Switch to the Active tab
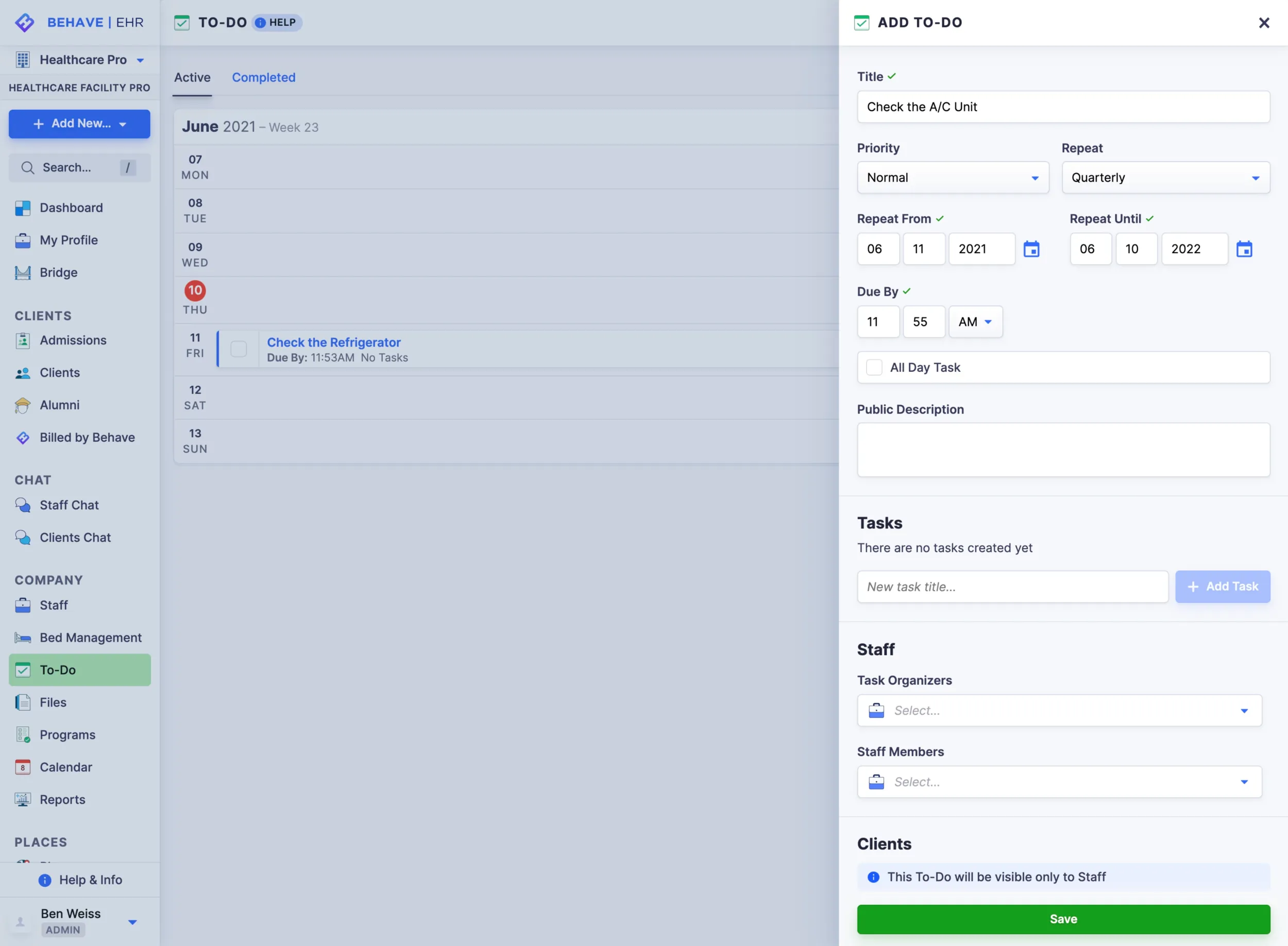 (192, 77)
